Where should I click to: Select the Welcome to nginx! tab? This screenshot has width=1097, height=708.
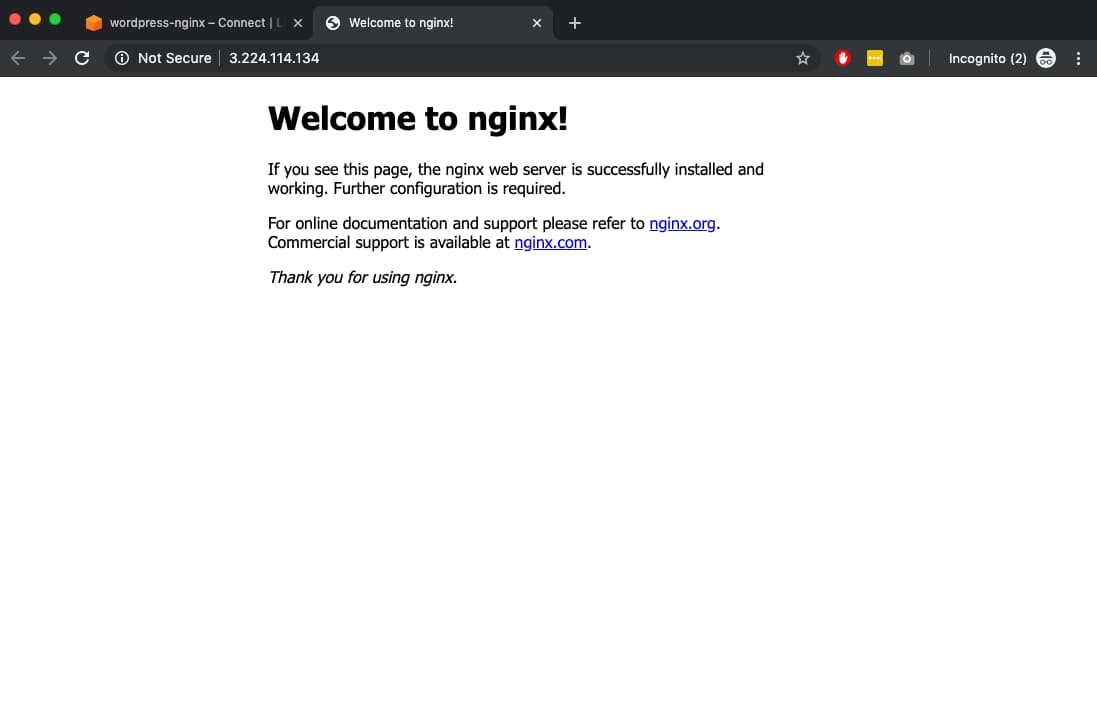pyautogui.click(x=432, y=23)
